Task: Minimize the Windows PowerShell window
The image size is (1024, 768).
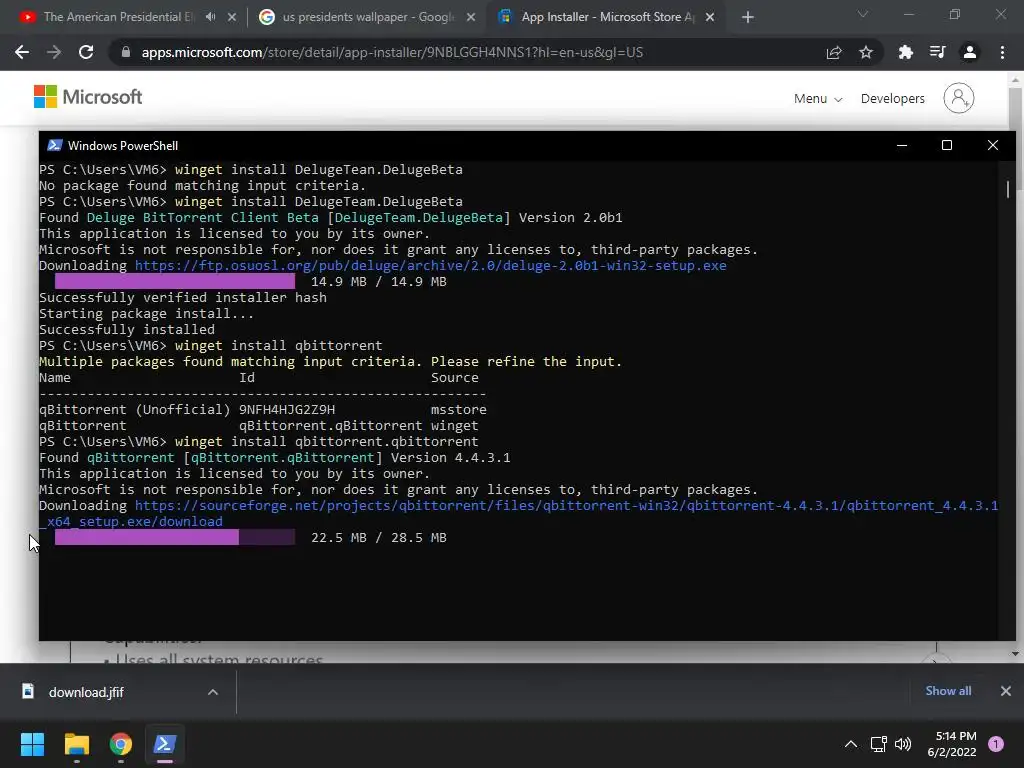Action: coord(902,145)
